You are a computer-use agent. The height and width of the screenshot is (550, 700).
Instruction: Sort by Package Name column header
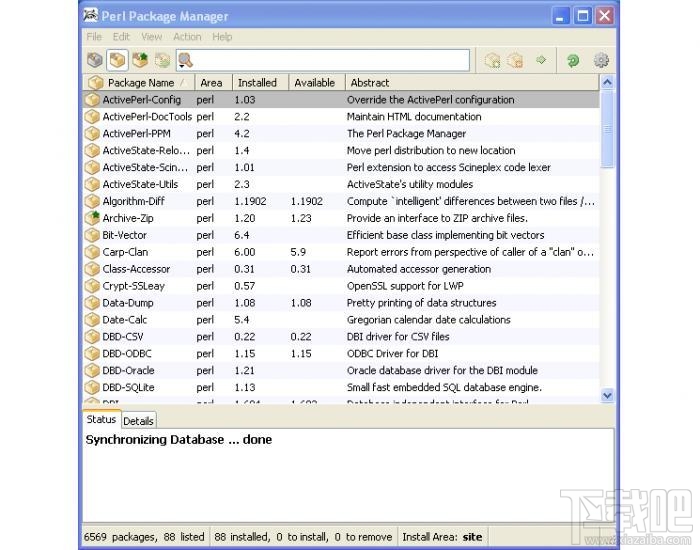(x=138, y=83)
